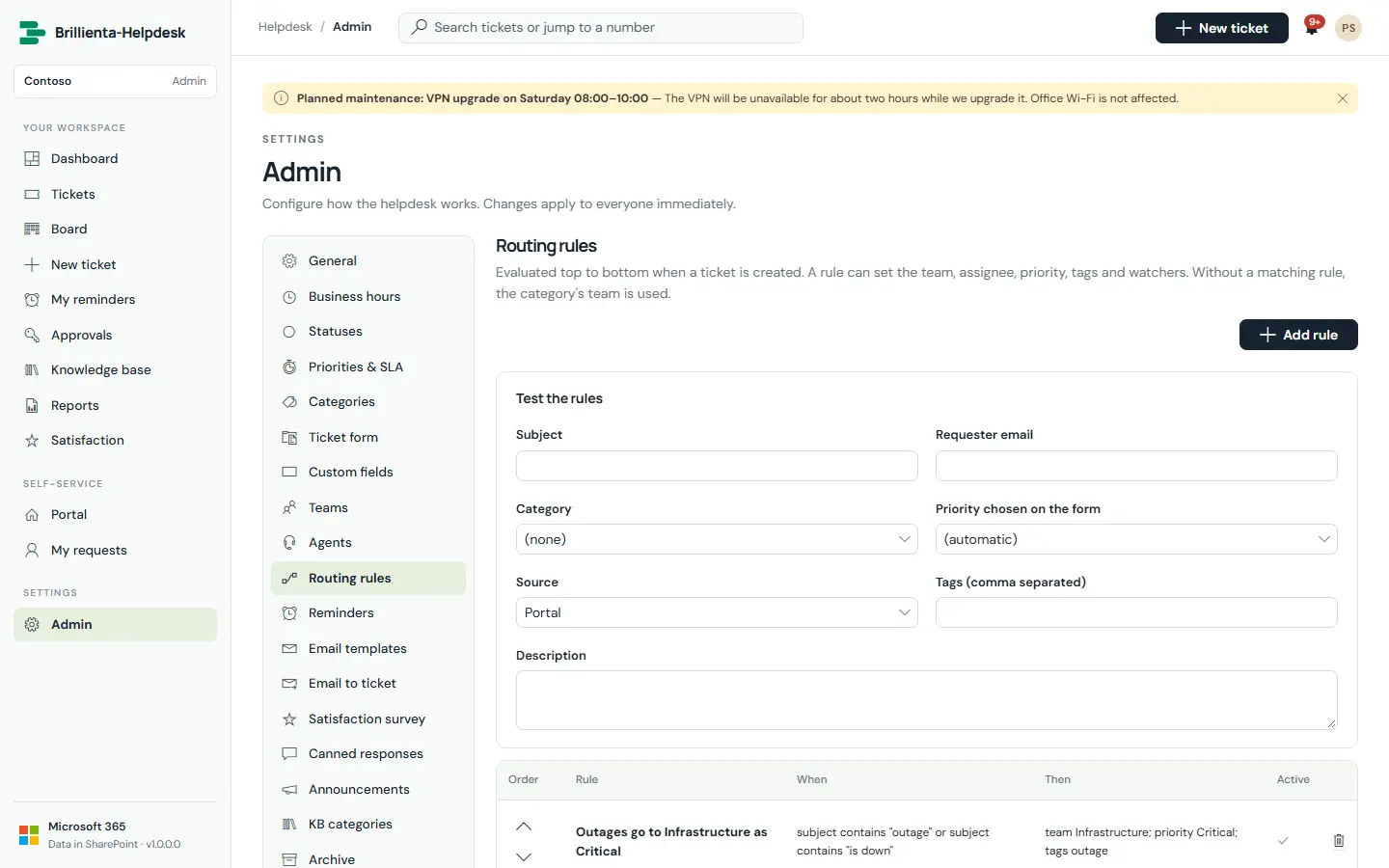The height and width of the screenshot is (868, 1389).
Task: Click the Priorities & SLA stopwatch icon
Action: [x=289, y=367]
